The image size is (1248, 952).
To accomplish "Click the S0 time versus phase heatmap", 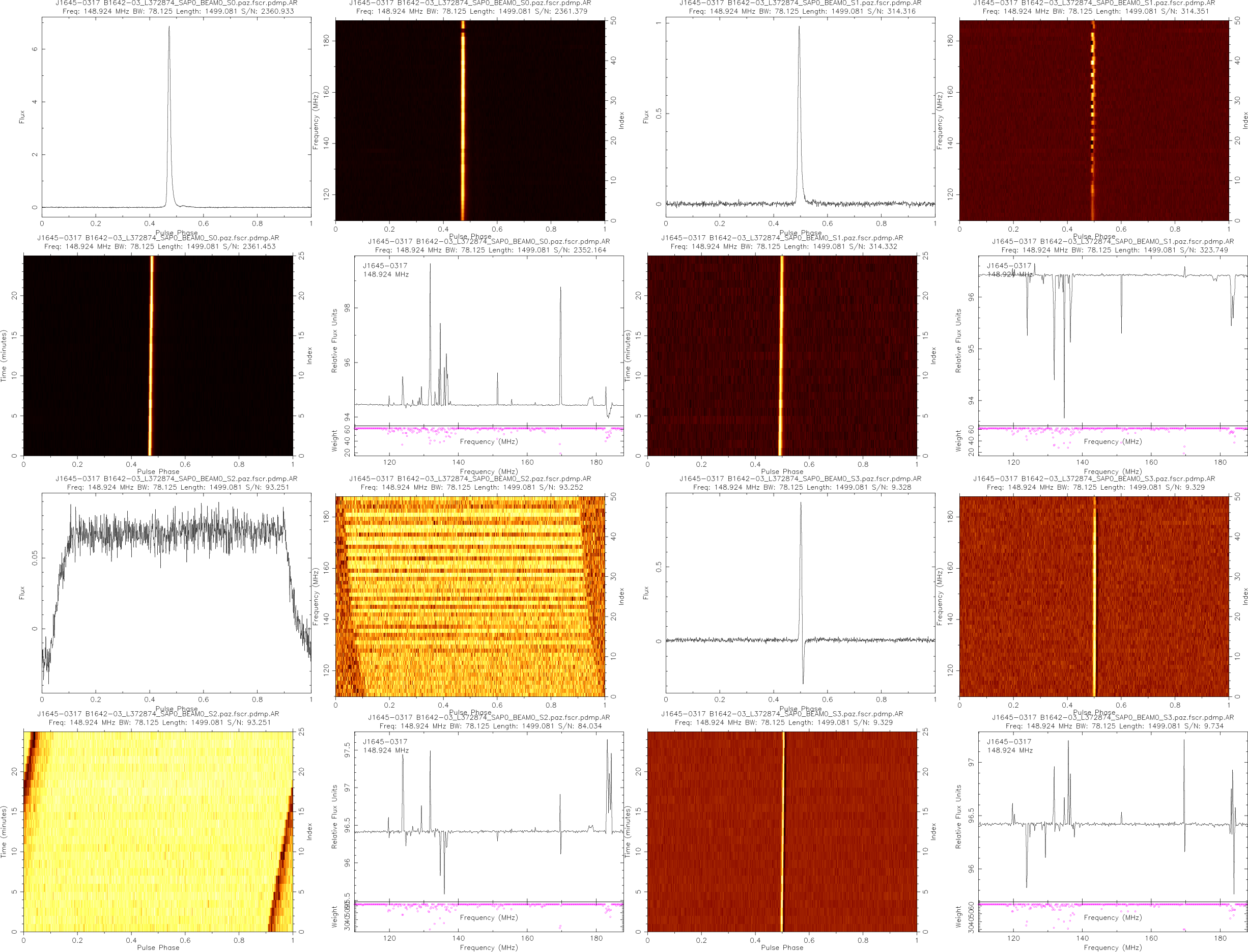I will click(x=158, y=355).
